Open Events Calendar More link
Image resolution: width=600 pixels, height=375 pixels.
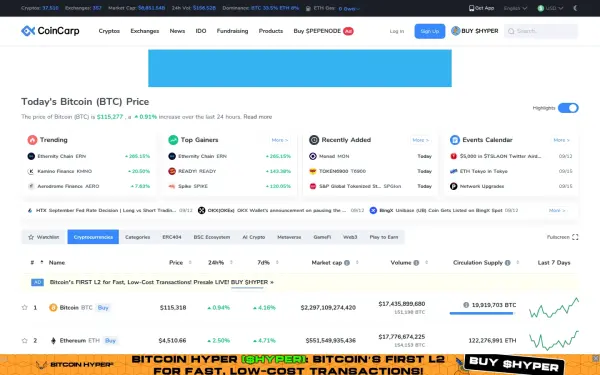click(x=561, y=140)
